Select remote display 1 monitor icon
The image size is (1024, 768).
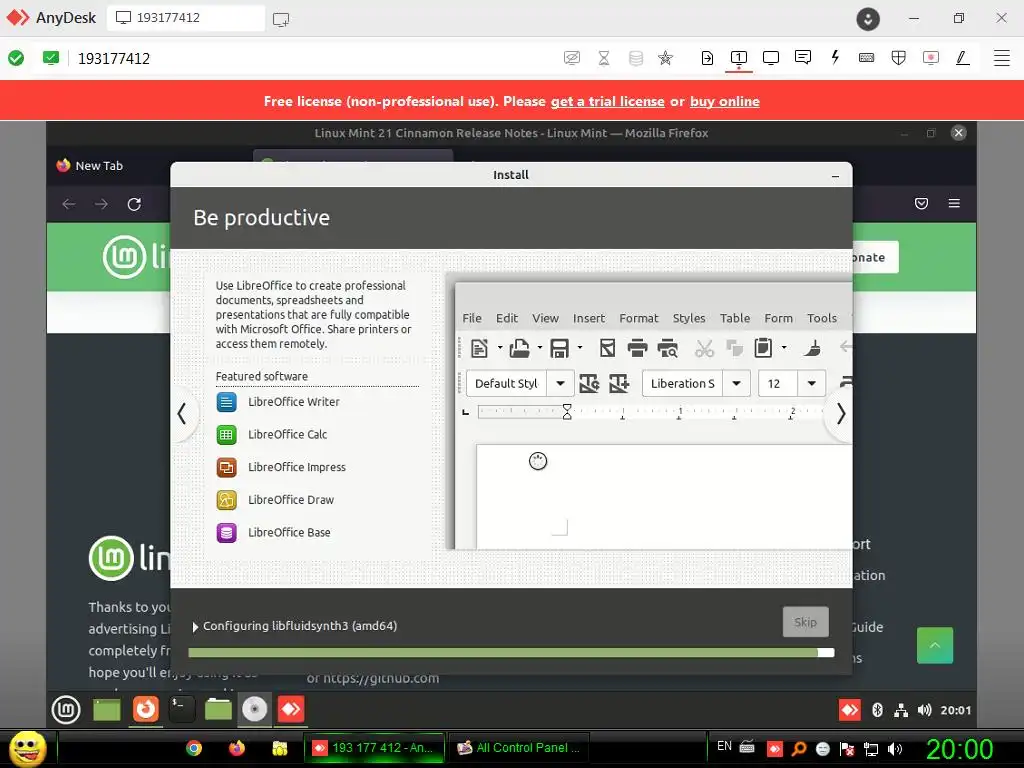pyautogui.click(x=739, y=58)
